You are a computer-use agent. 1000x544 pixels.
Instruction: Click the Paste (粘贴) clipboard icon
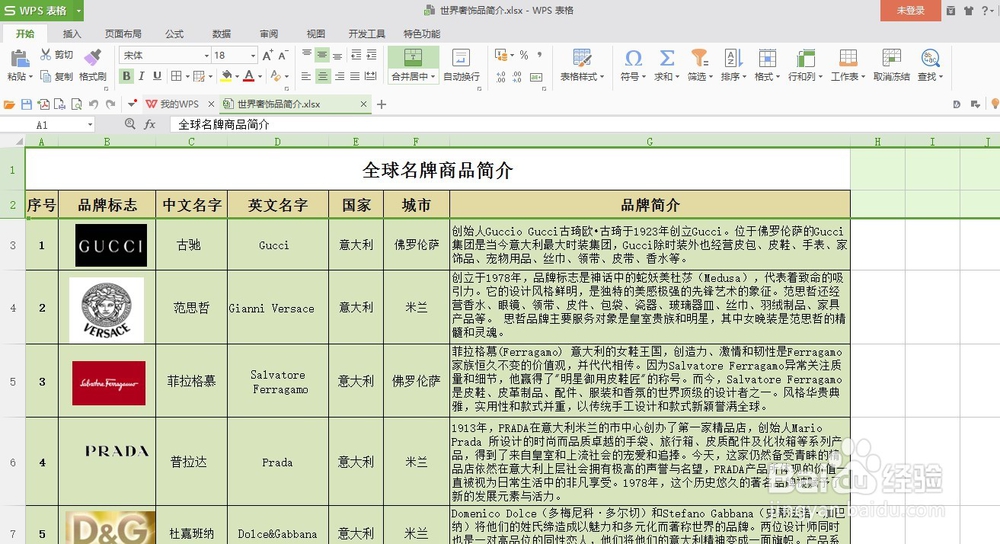point(20,58)
